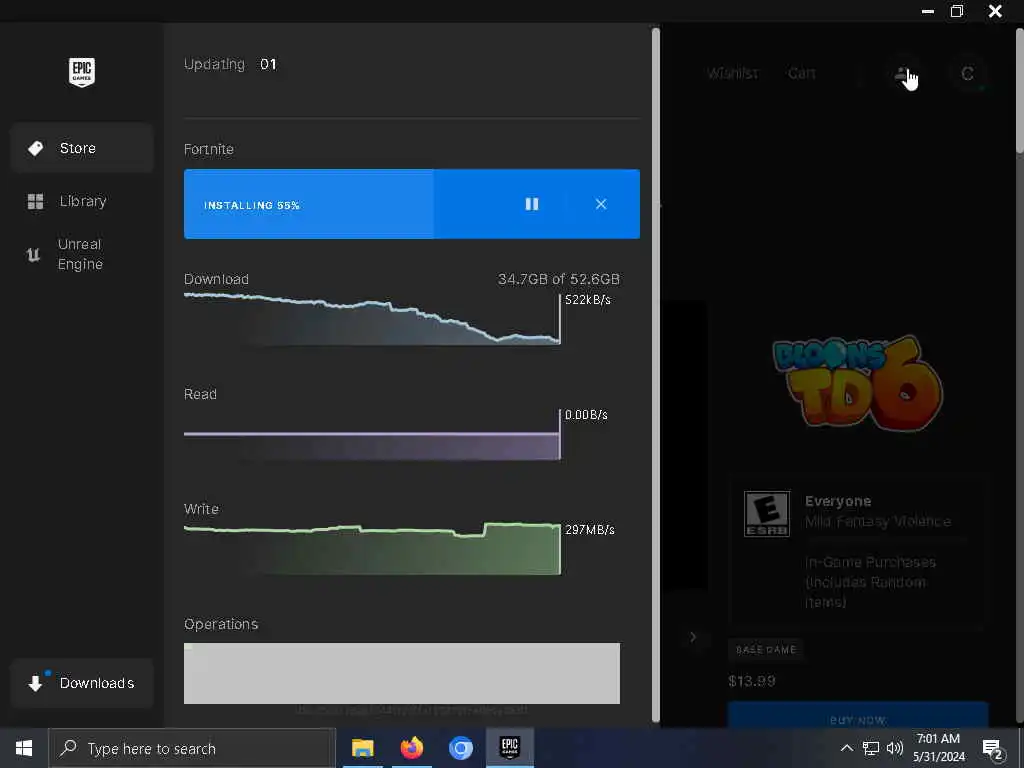Viewport: 1024px width, 768px height.
Task: Click the Operations gray box
Action: click(x=402, y=673)
